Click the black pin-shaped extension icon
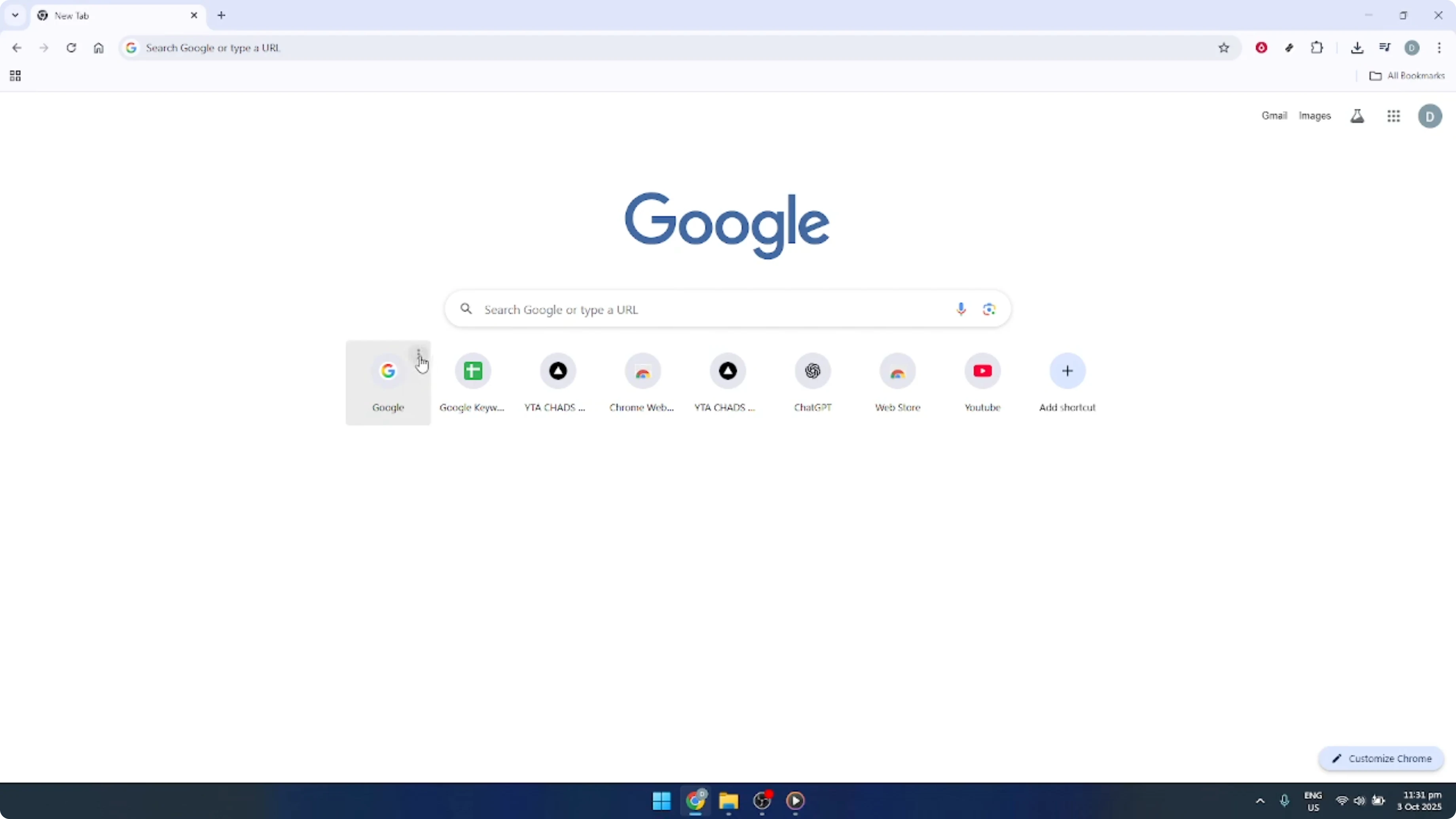Viewport: 1456px width, 819px height. [x=1289, y=48]
